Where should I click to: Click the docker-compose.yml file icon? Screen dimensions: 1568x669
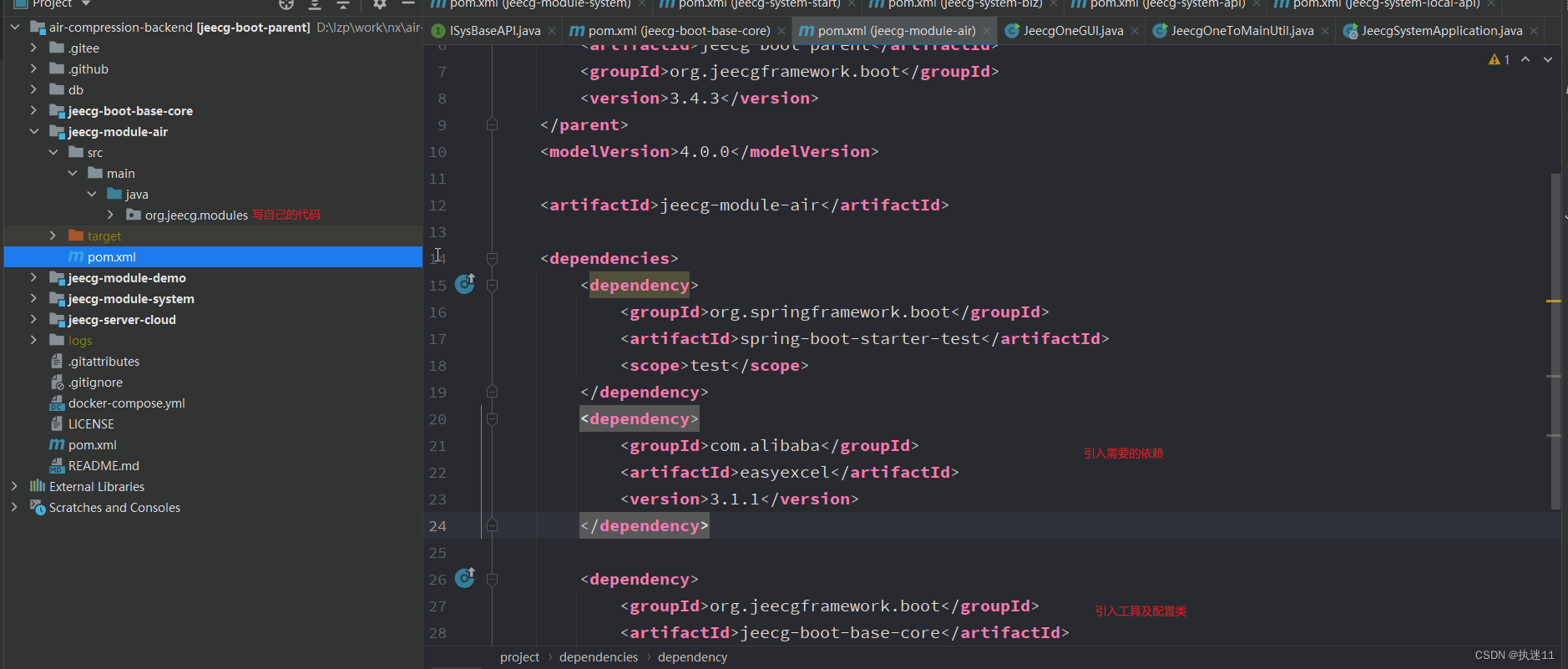pos(57,403)
